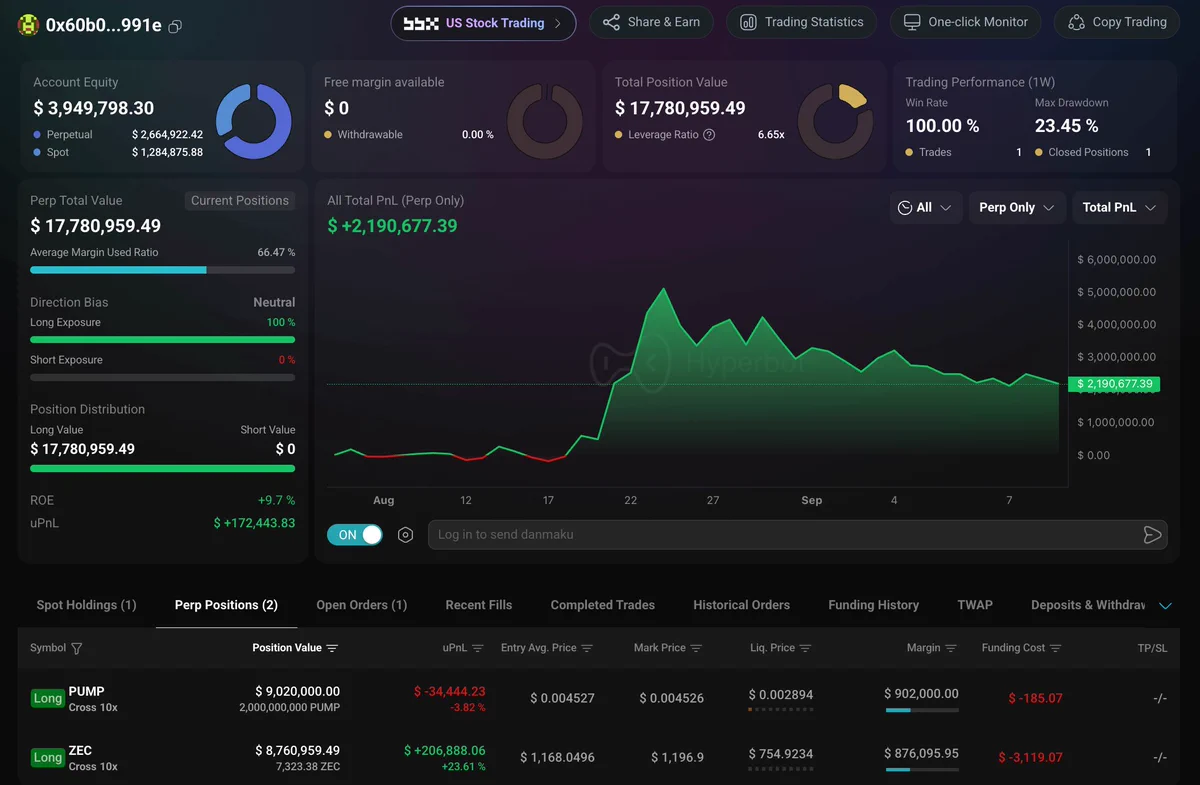
Task: Click the Average Margin Used Ratio bar
Action: coord(162,270)
